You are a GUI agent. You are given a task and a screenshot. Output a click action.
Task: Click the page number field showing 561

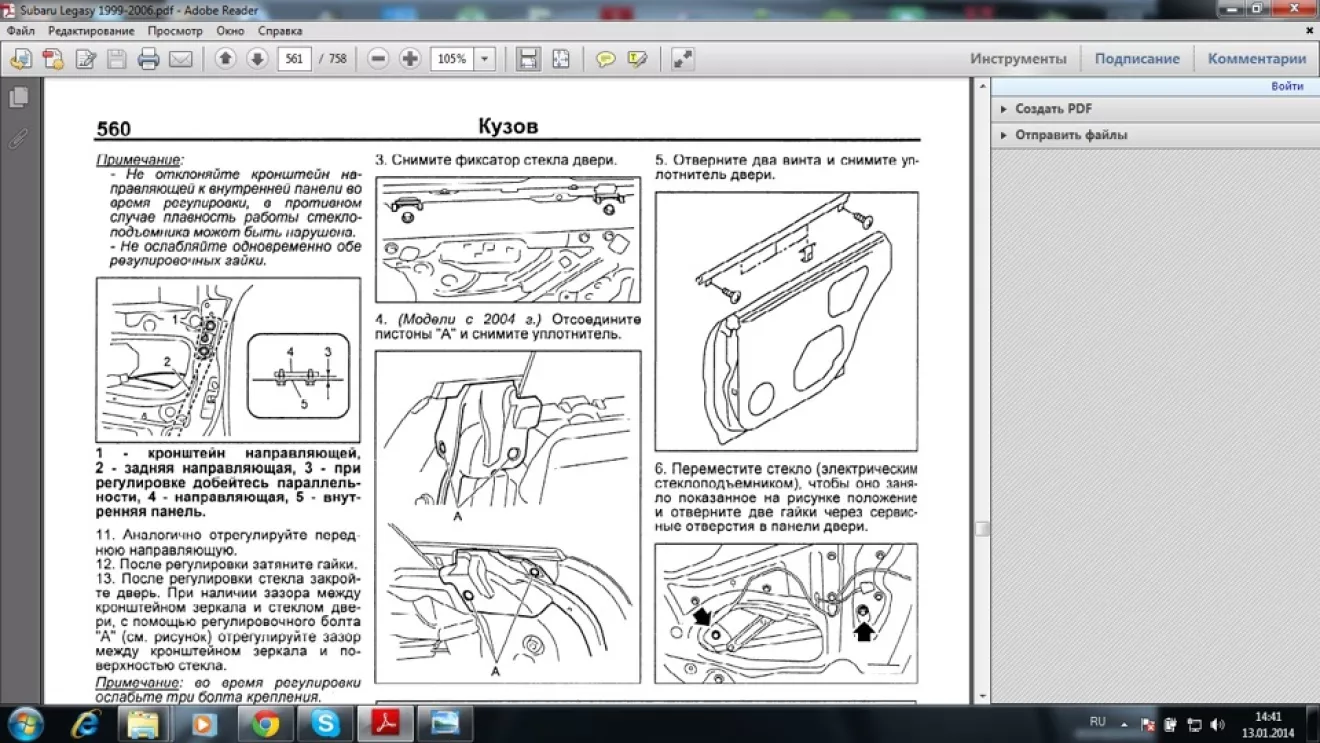point(294,59)
